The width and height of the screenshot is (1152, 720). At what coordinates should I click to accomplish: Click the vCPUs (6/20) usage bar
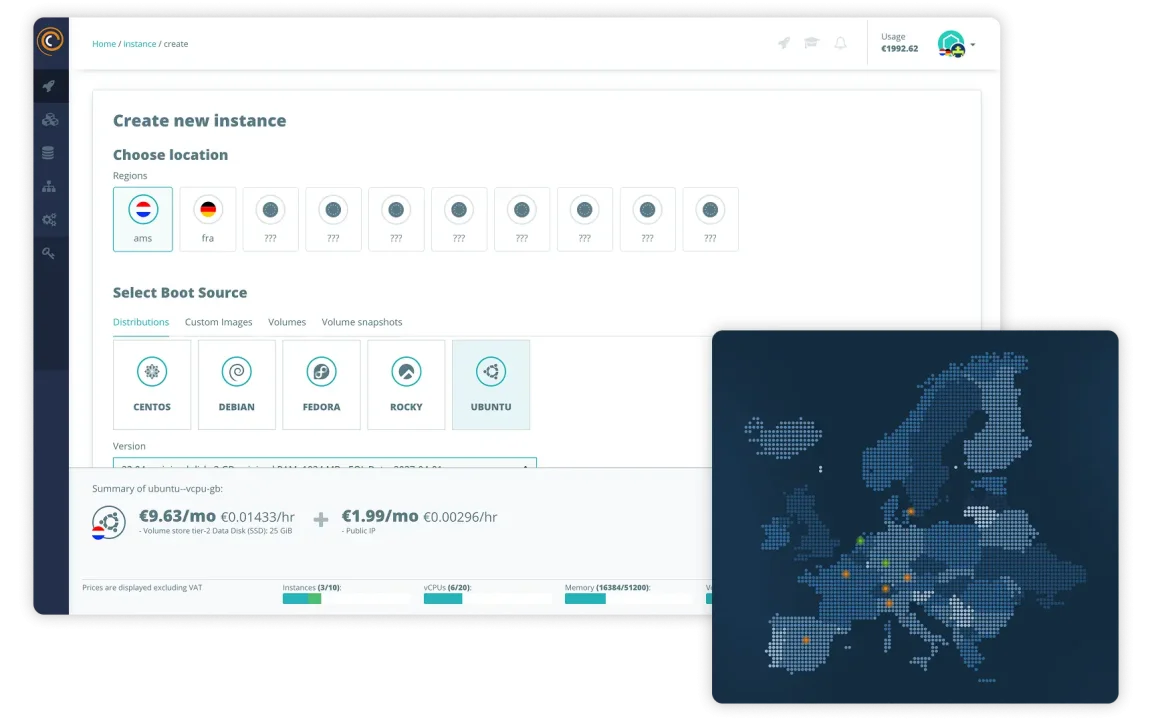click(487, 599)
